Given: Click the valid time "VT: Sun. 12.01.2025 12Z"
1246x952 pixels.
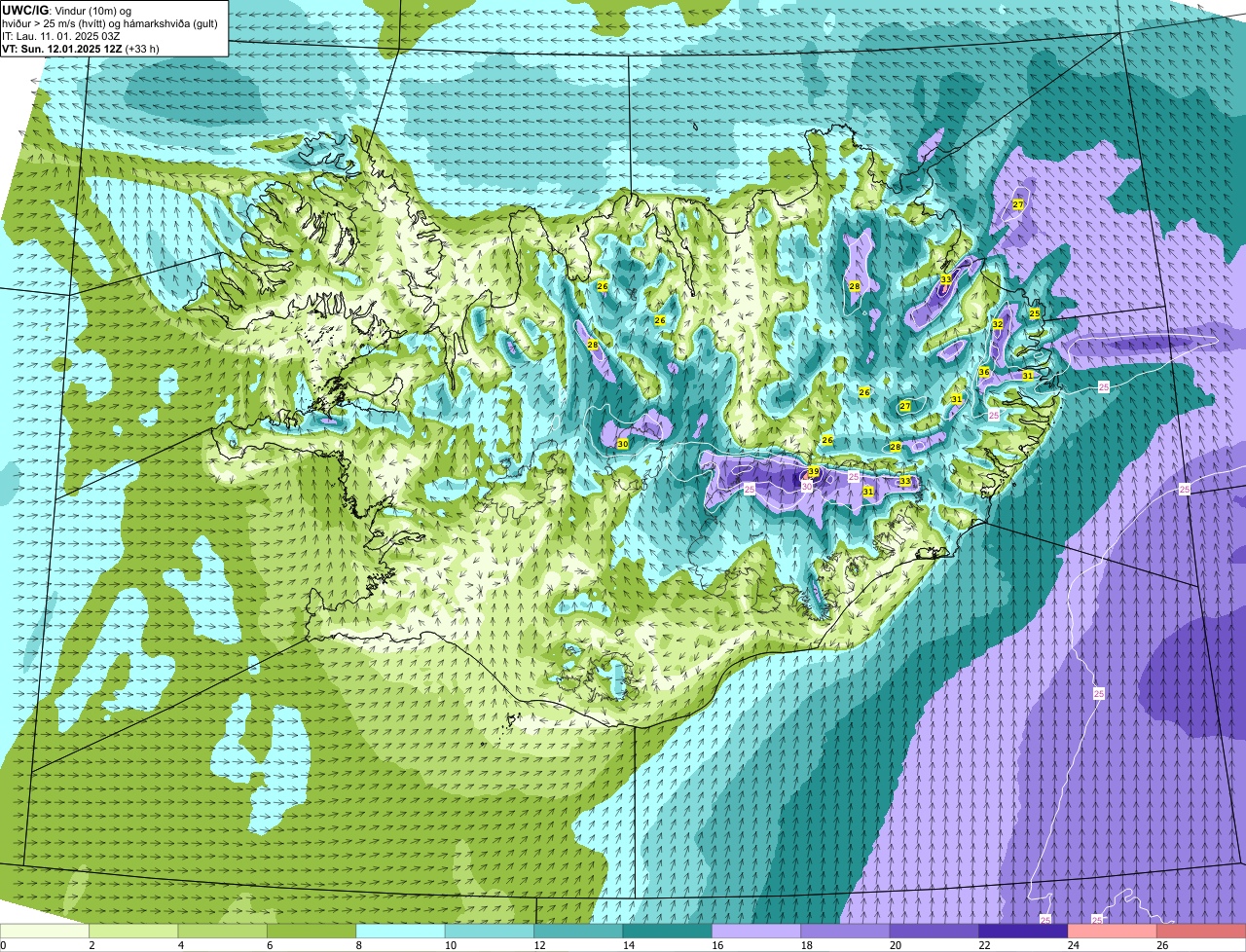Looking at the screenshot, I should click(x=62, y=48).
